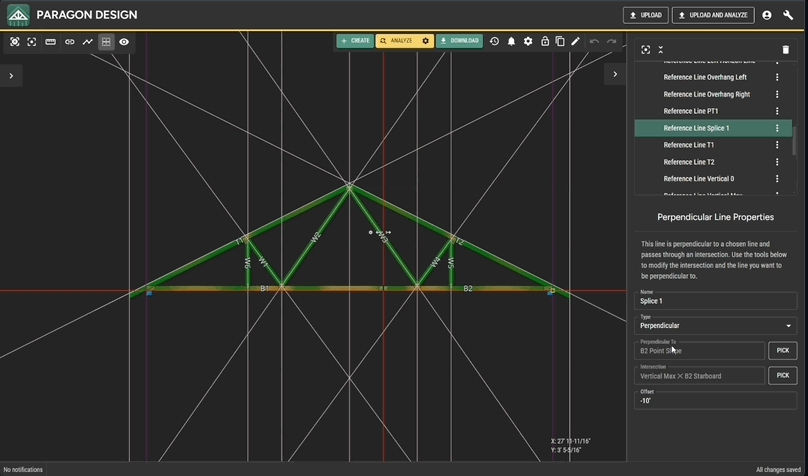This screenshot has width=808, height=476.
Task: Select Reference Line Overhang Right item
Action: point(706,94)
